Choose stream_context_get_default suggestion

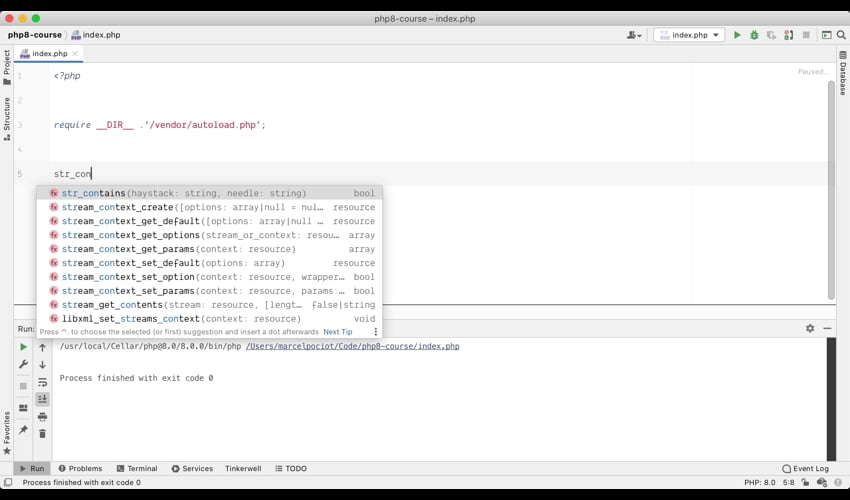(x=209, y=221)
